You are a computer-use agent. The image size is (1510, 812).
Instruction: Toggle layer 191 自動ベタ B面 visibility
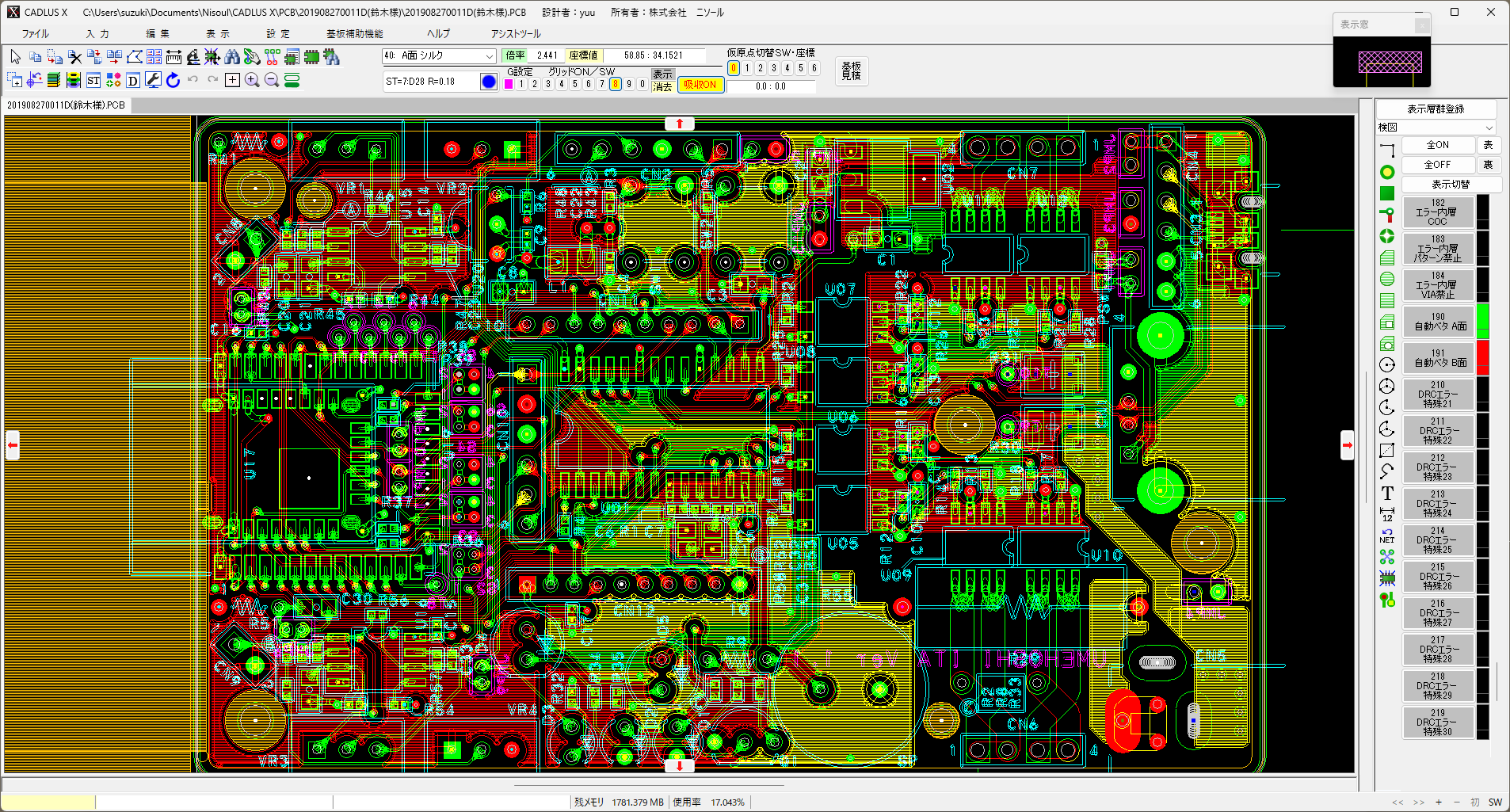(1439, 358)
